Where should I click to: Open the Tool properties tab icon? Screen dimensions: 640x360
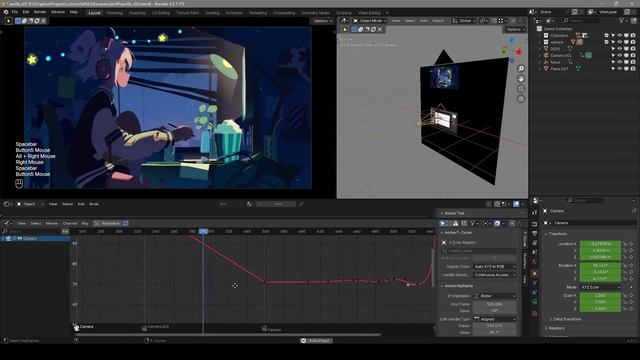coord(535,213)
